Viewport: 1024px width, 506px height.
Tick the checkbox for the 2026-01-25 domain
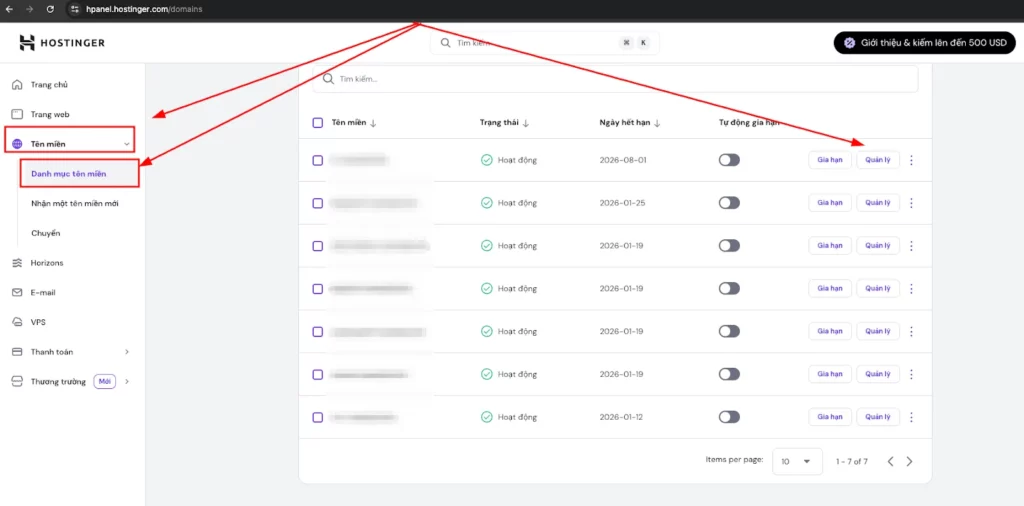(x=318, y=203)
